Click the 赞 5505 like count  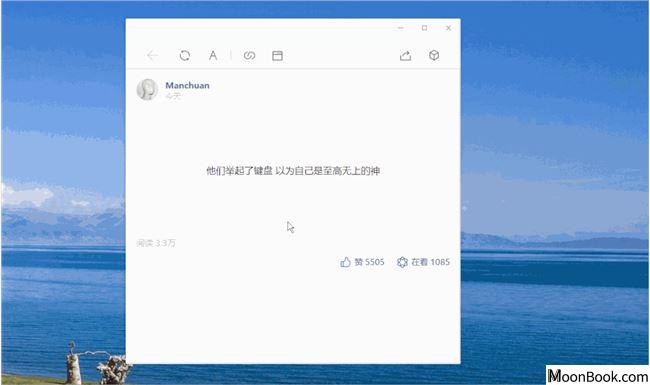(369, 262)
